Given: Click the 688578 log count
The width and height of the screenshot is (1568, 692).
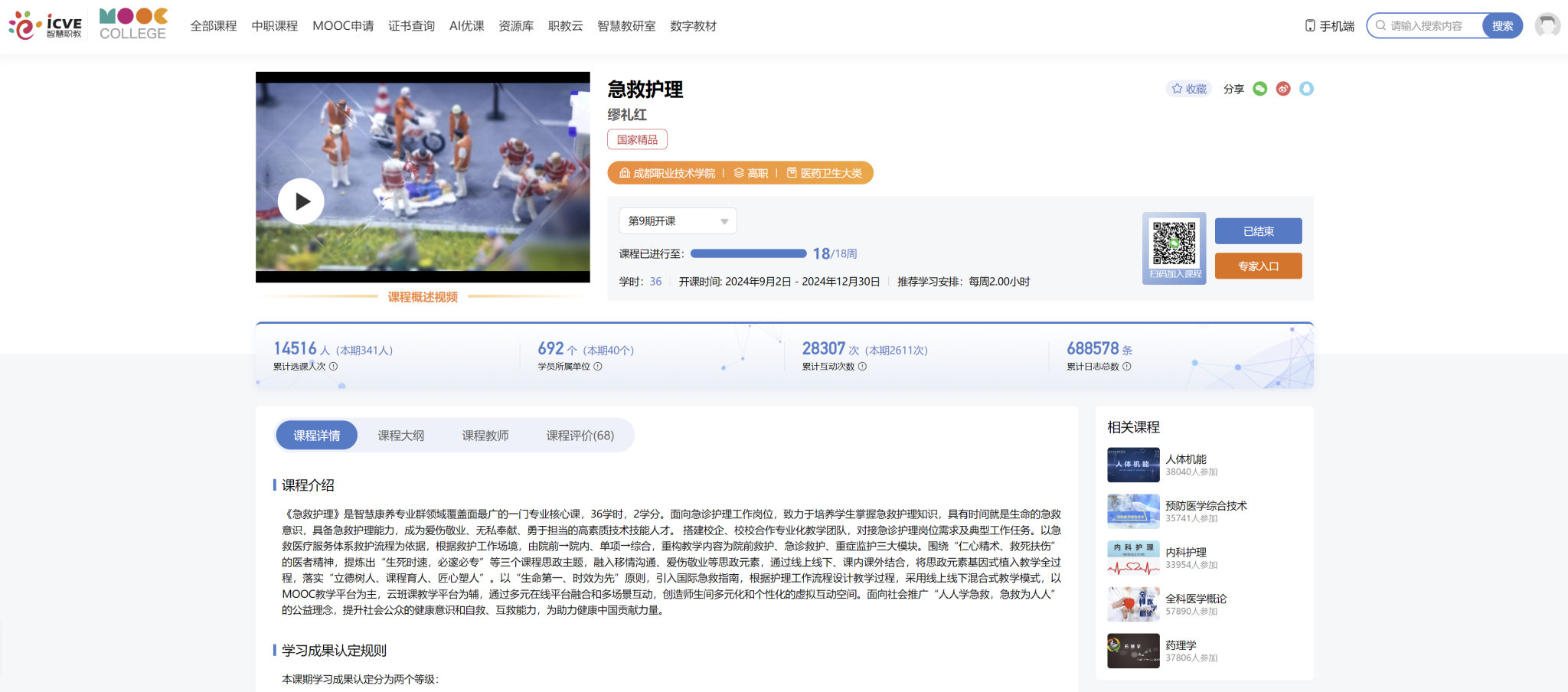Looking at the screenshot, I should coord(1093,348).
